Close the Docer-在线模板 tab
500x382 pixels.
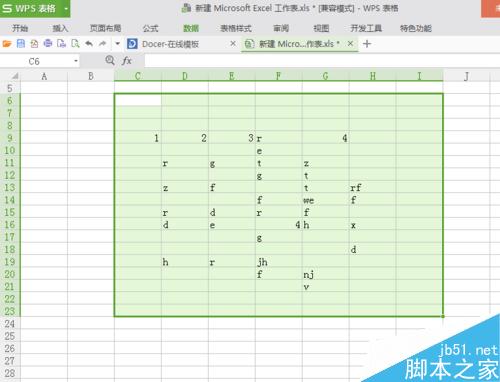(233, 44)
